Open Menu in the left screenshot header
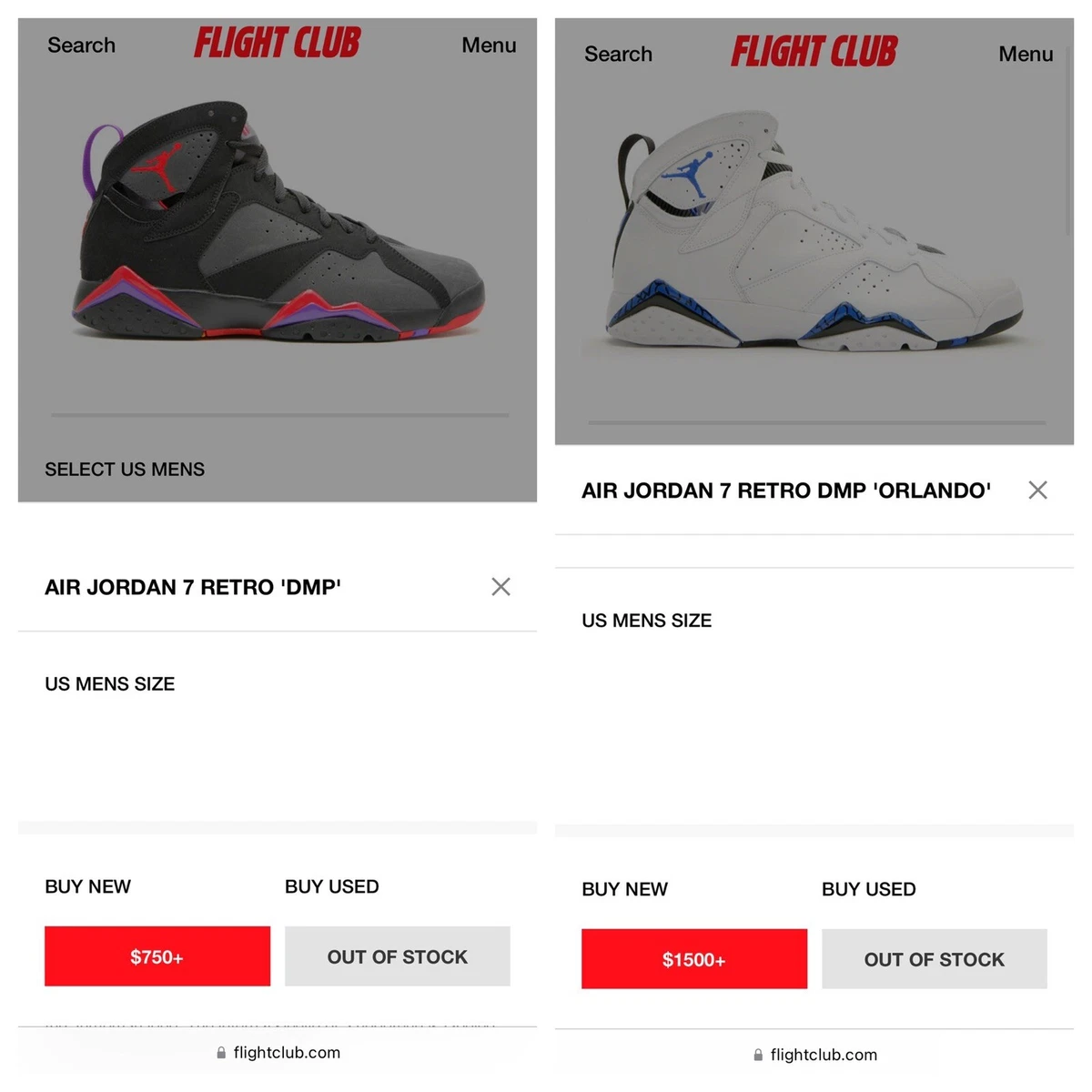The image size is (1092, 1092). (x=489, y=45)
